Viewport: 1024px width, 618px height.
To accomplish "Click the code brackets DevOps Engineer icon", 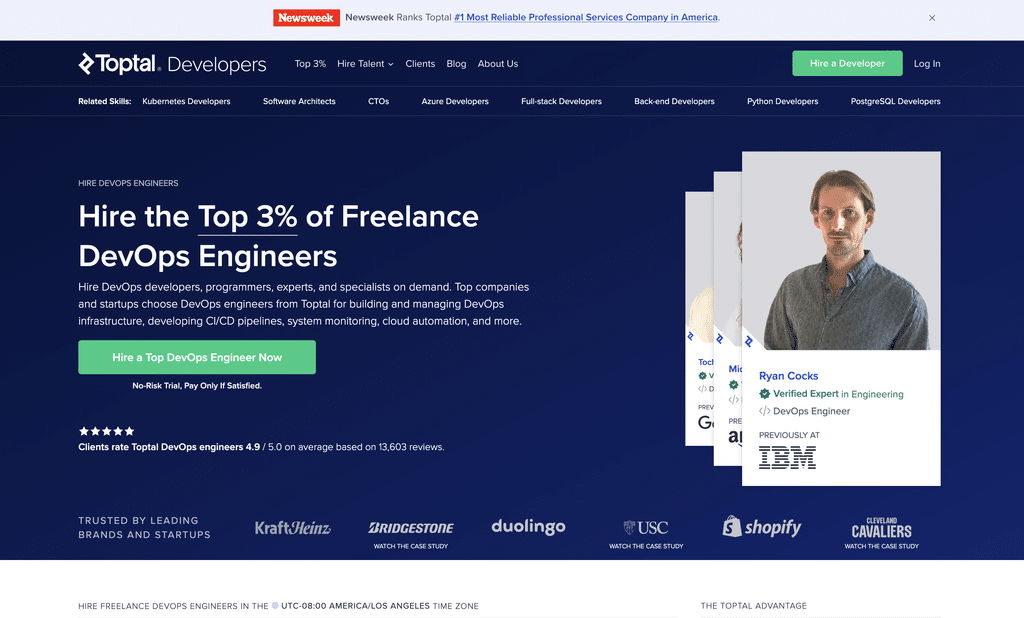I will click(x=764, y=411).
